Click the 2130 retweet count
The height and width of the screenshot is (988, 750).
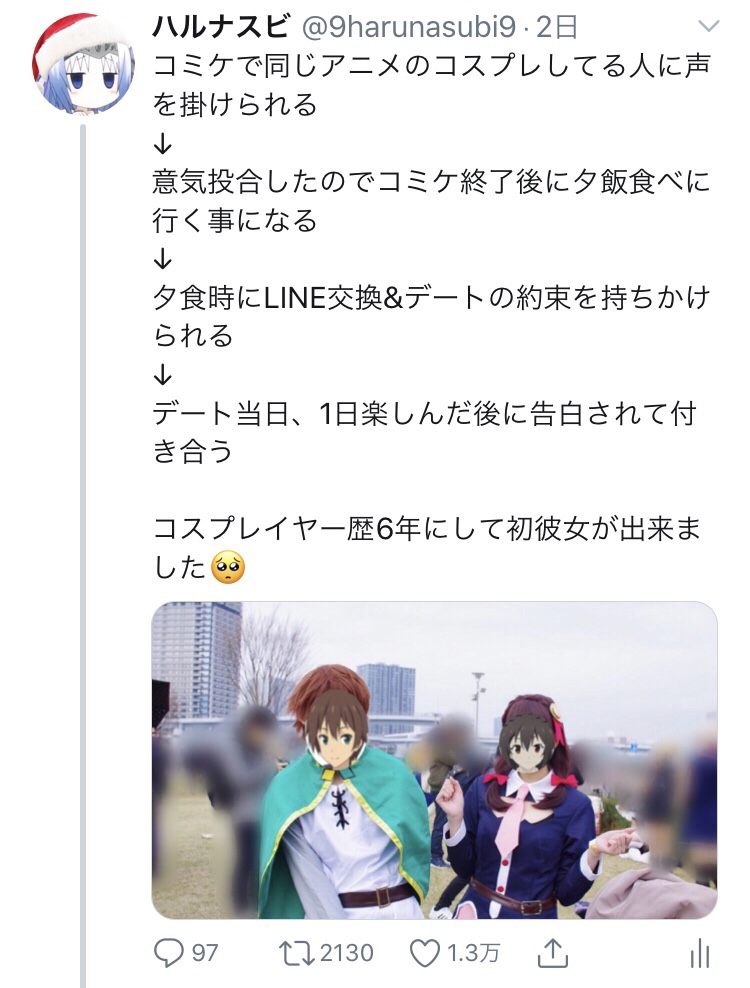(x=347, y=953)
